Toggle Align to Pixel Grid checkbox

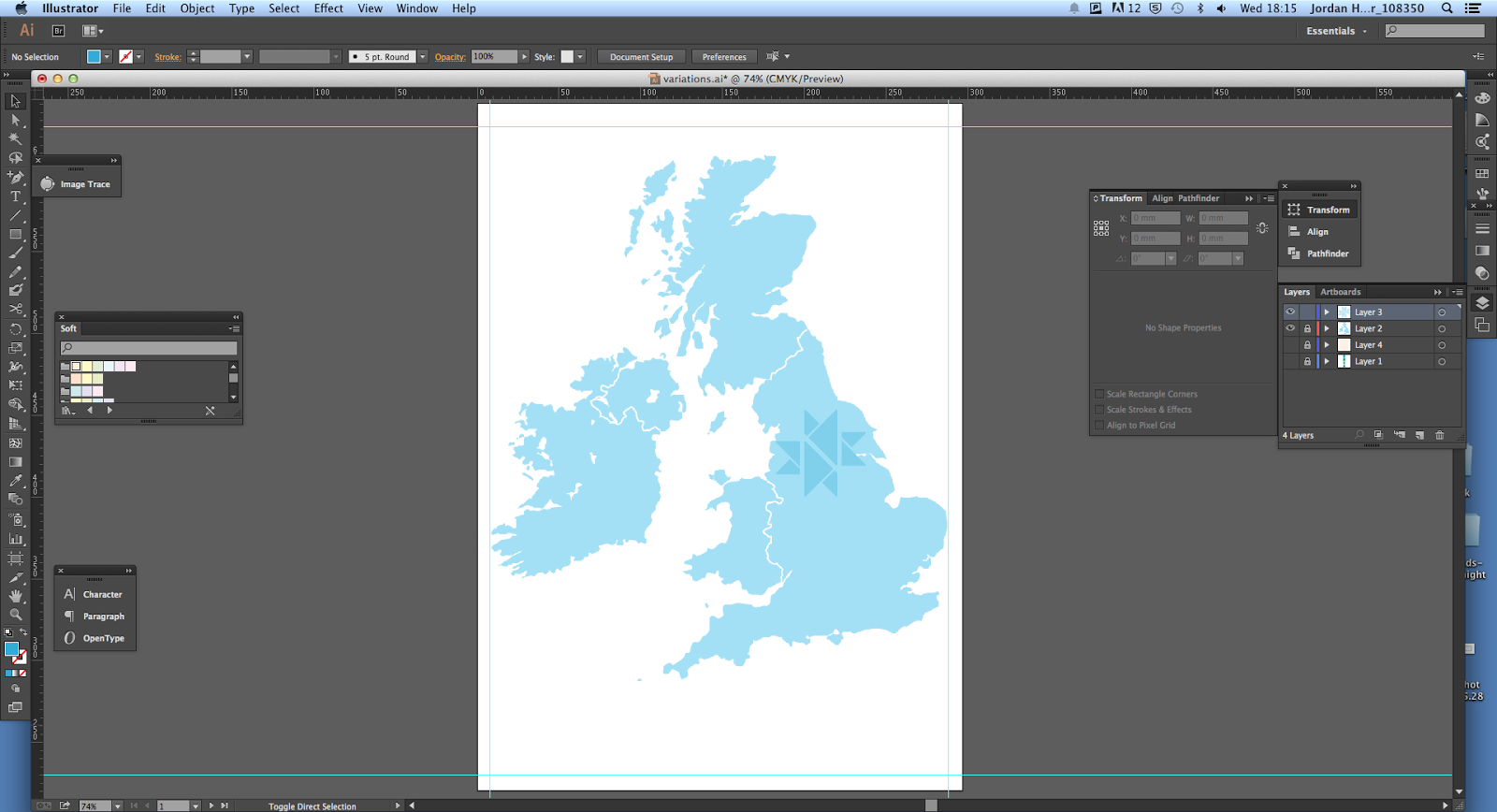click(x=1099, y=426)
